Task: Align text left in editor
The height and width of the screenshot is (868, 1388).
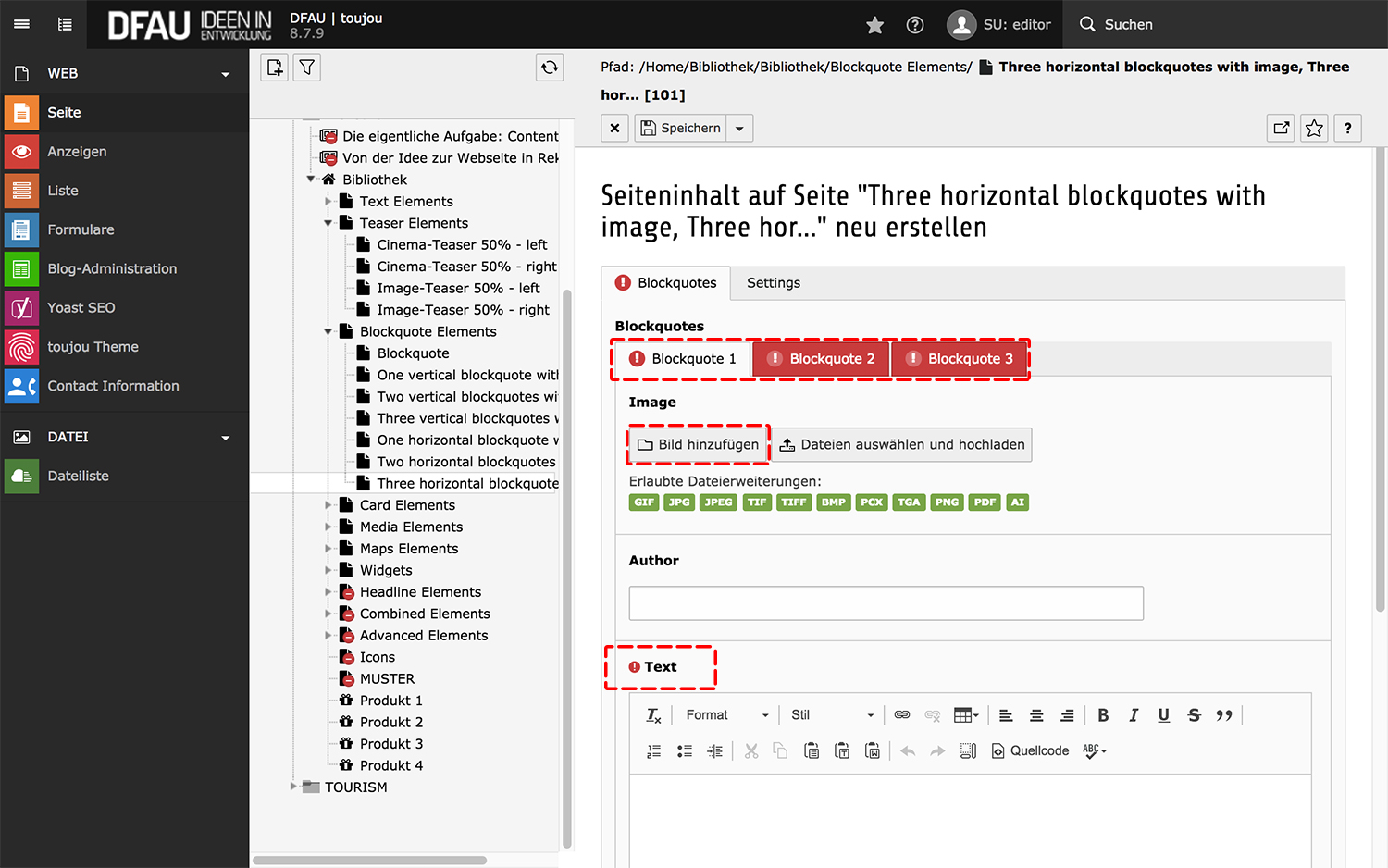Action: point(1007,715)
